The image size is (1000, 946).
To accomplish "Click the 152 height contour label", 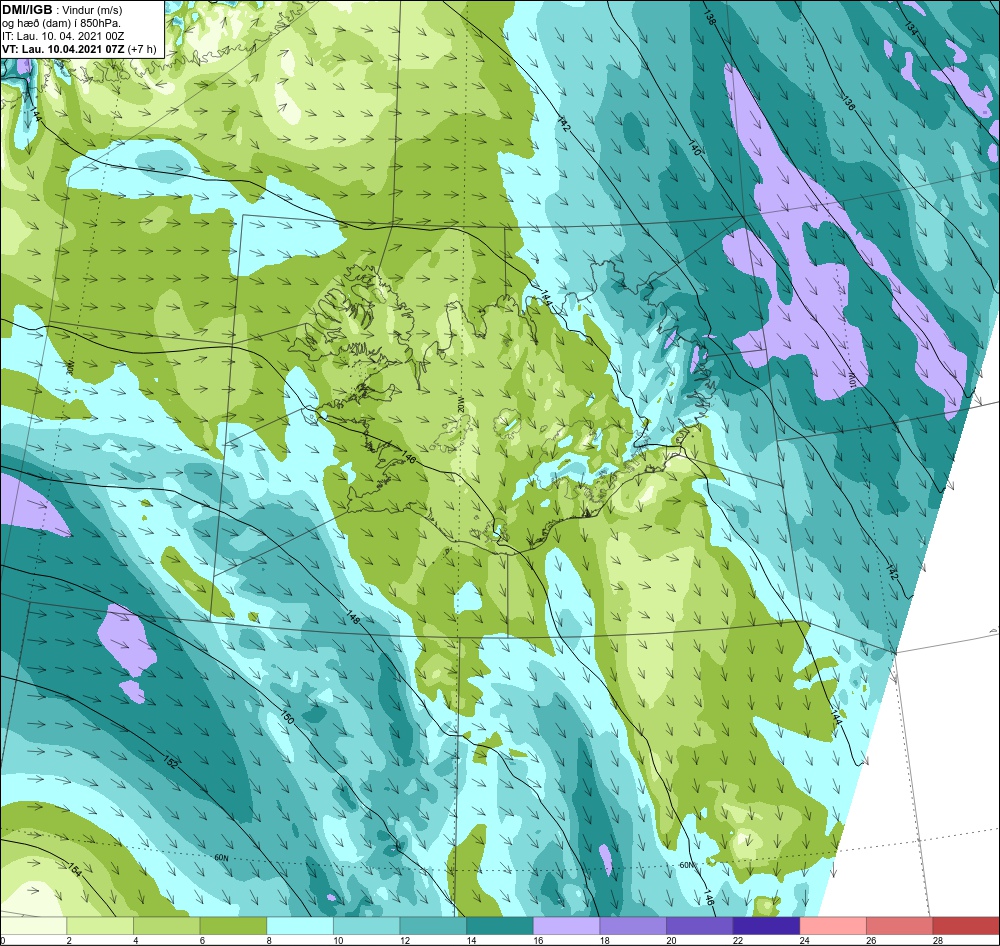I will click(x=170, y=762).
